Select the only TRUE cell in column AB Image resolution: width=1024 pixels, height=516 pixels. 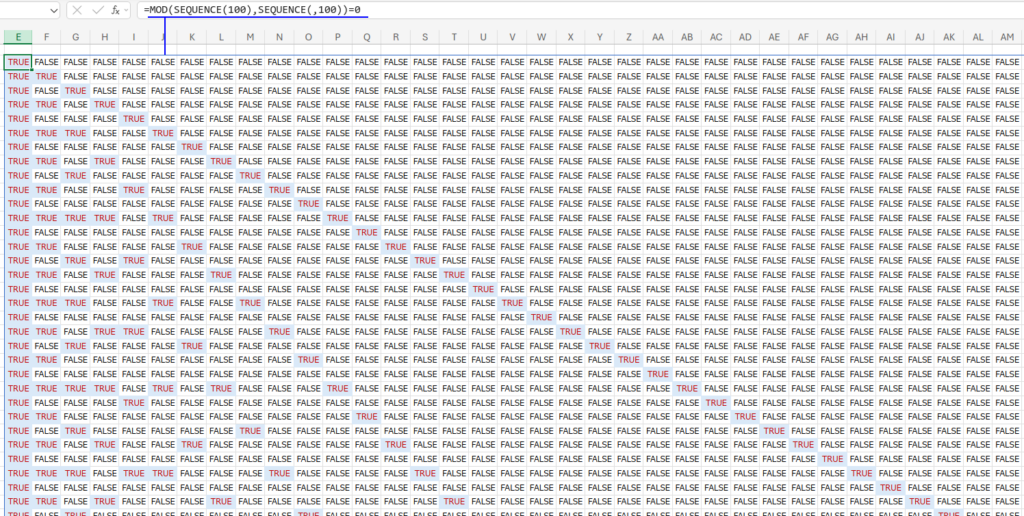click(687, 388)
